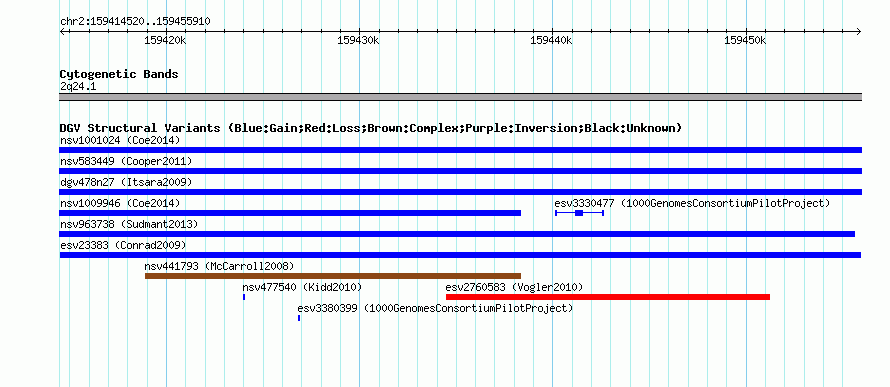Screen dimensions: 890x387
Task: Click the 2q24.1 band label
Action: pyautogui.click(x=78, y=86)
